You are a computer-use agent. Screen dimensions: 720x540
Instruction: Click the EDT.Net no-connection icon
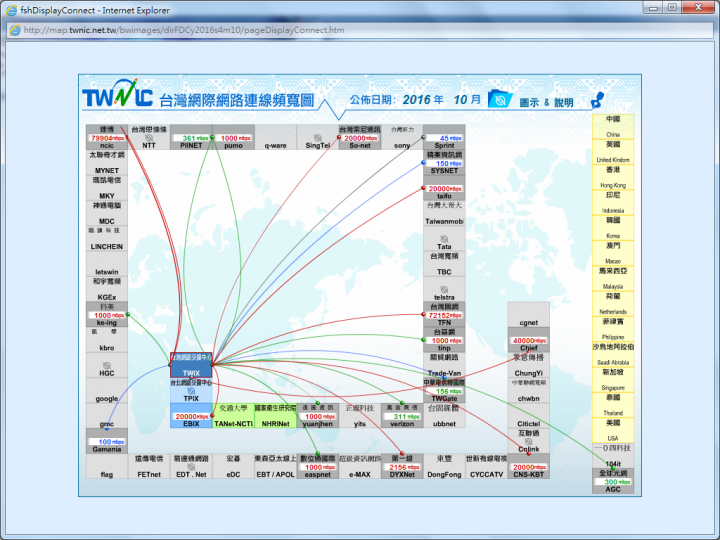191,467
